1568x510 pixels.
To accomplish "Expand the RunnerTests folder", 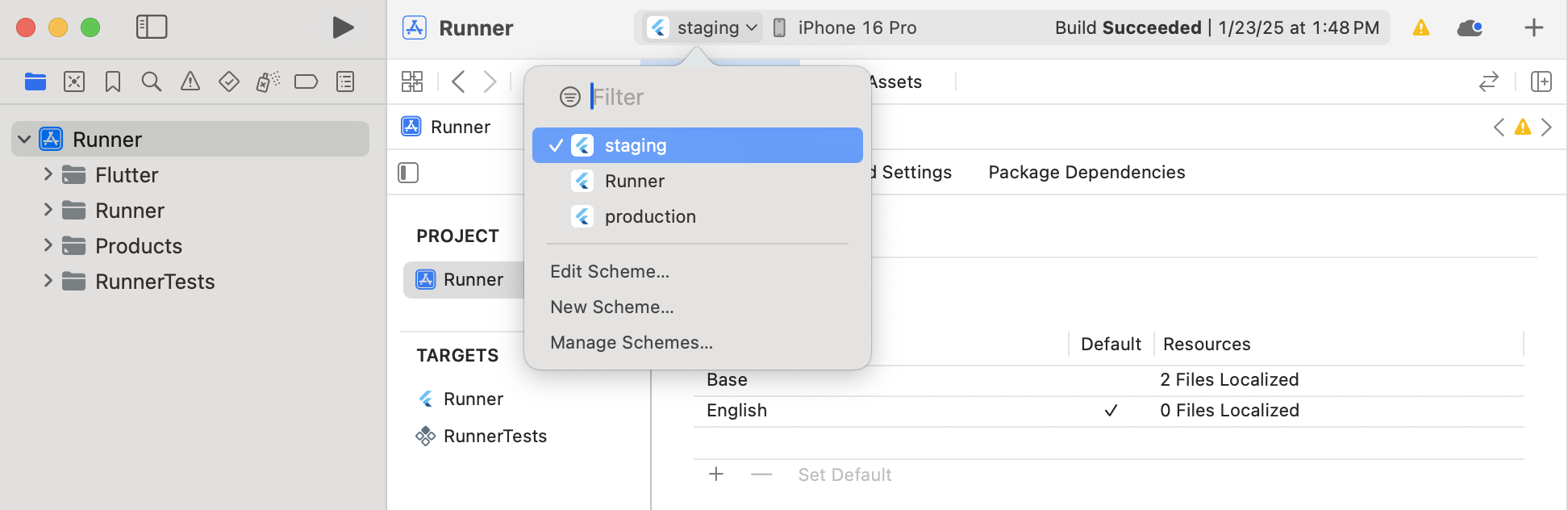I will tap(48, 281).
